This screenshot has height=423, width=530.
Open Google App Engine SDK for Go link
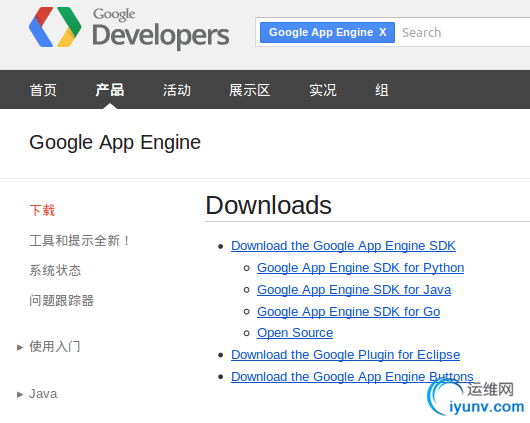pos(348,312)
